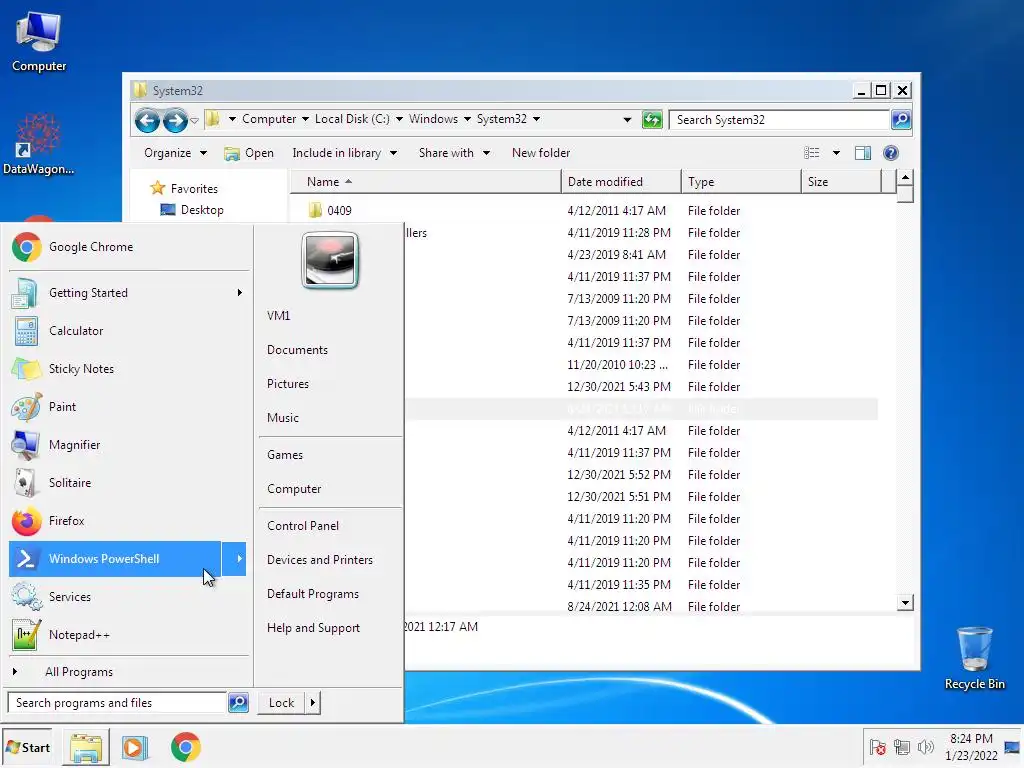This screenshot has height=768, width=1024.
Task: Click the Start button on taskbar
Action: click(27, 747)
